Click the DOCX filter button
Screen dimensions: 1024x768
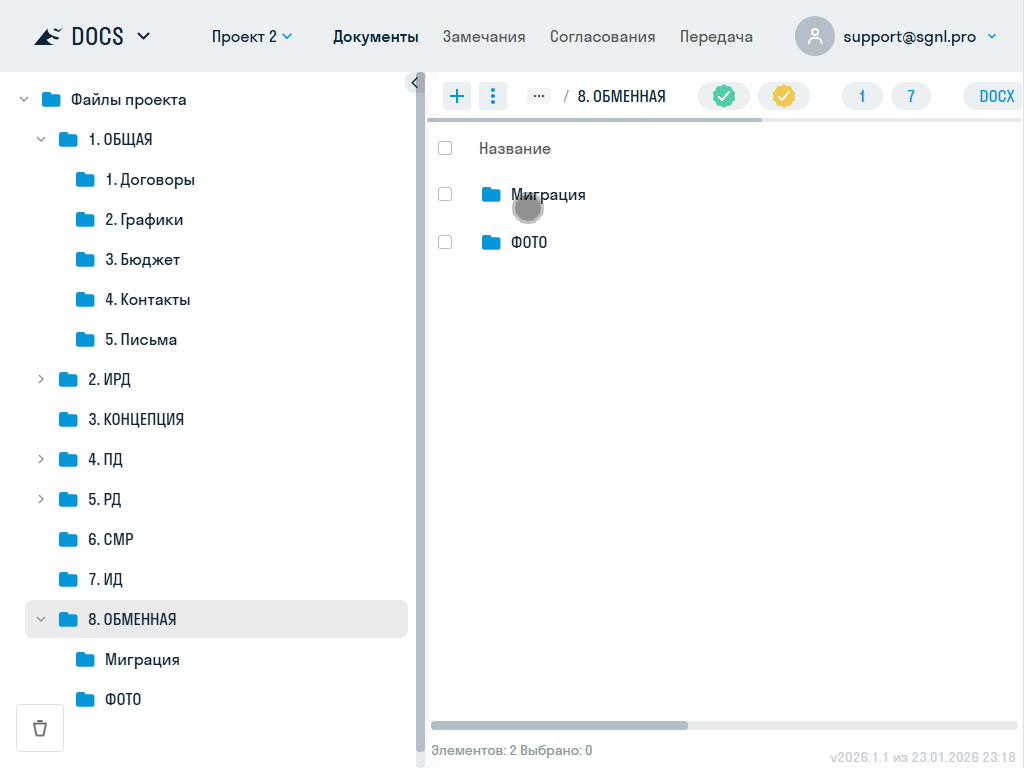[x=996, y=96]
